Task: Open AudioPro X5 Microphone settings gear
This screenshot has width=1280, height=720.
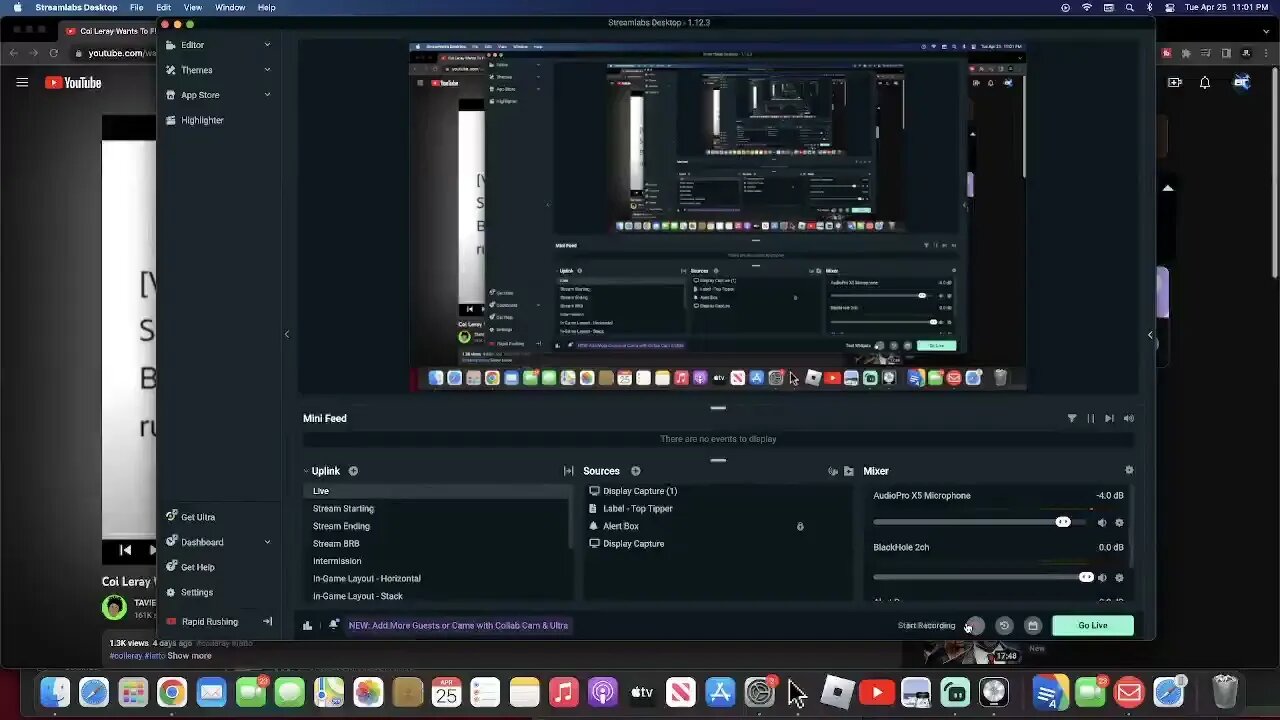Action: click(1119, 522)
